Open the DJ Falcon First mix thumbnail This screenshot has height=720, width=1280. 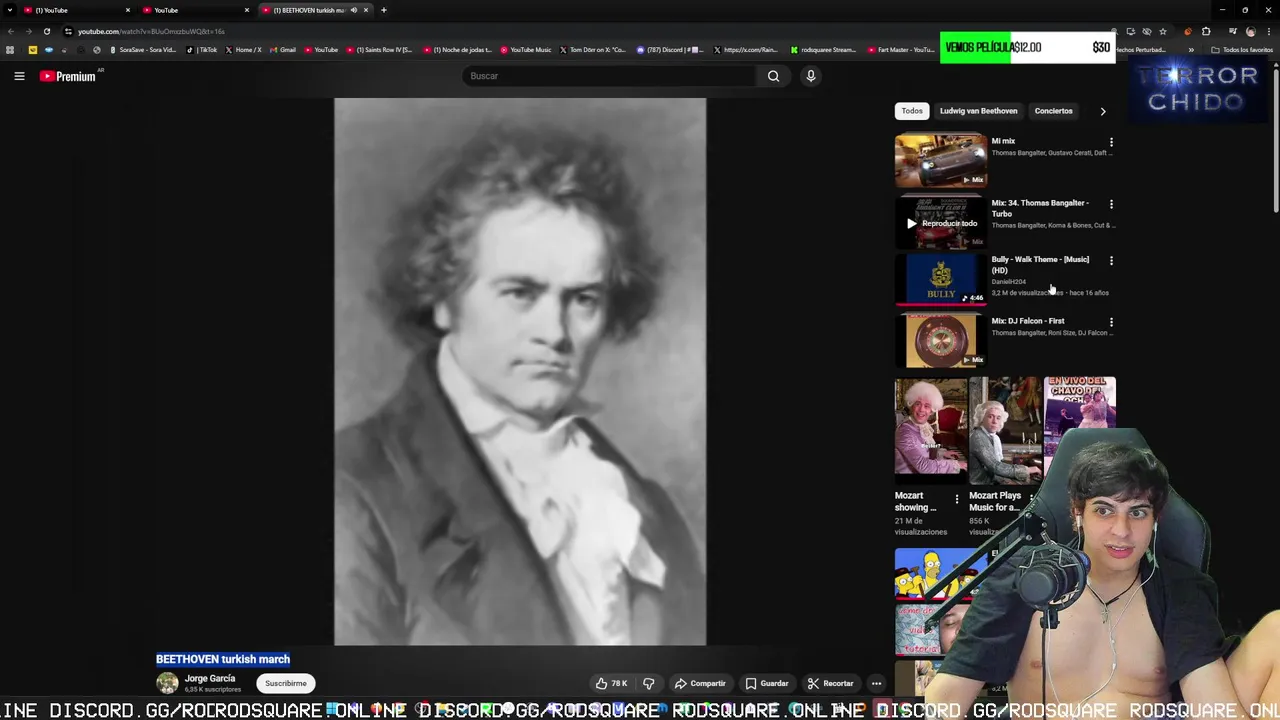pyautogui.click(x=941, y=341)
